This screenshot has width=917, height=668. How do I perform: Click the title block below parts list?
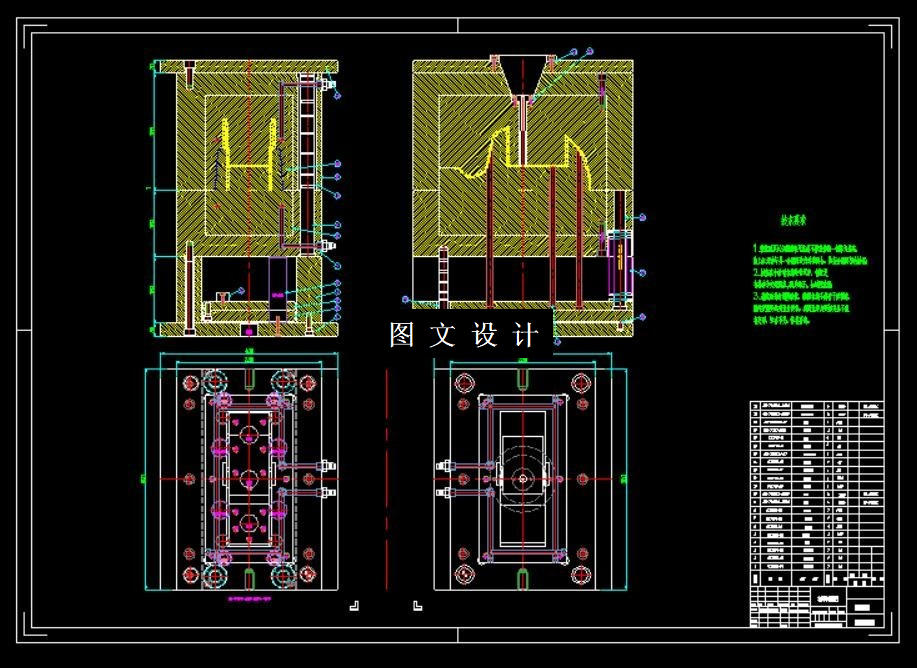click(x=817, y=607)
